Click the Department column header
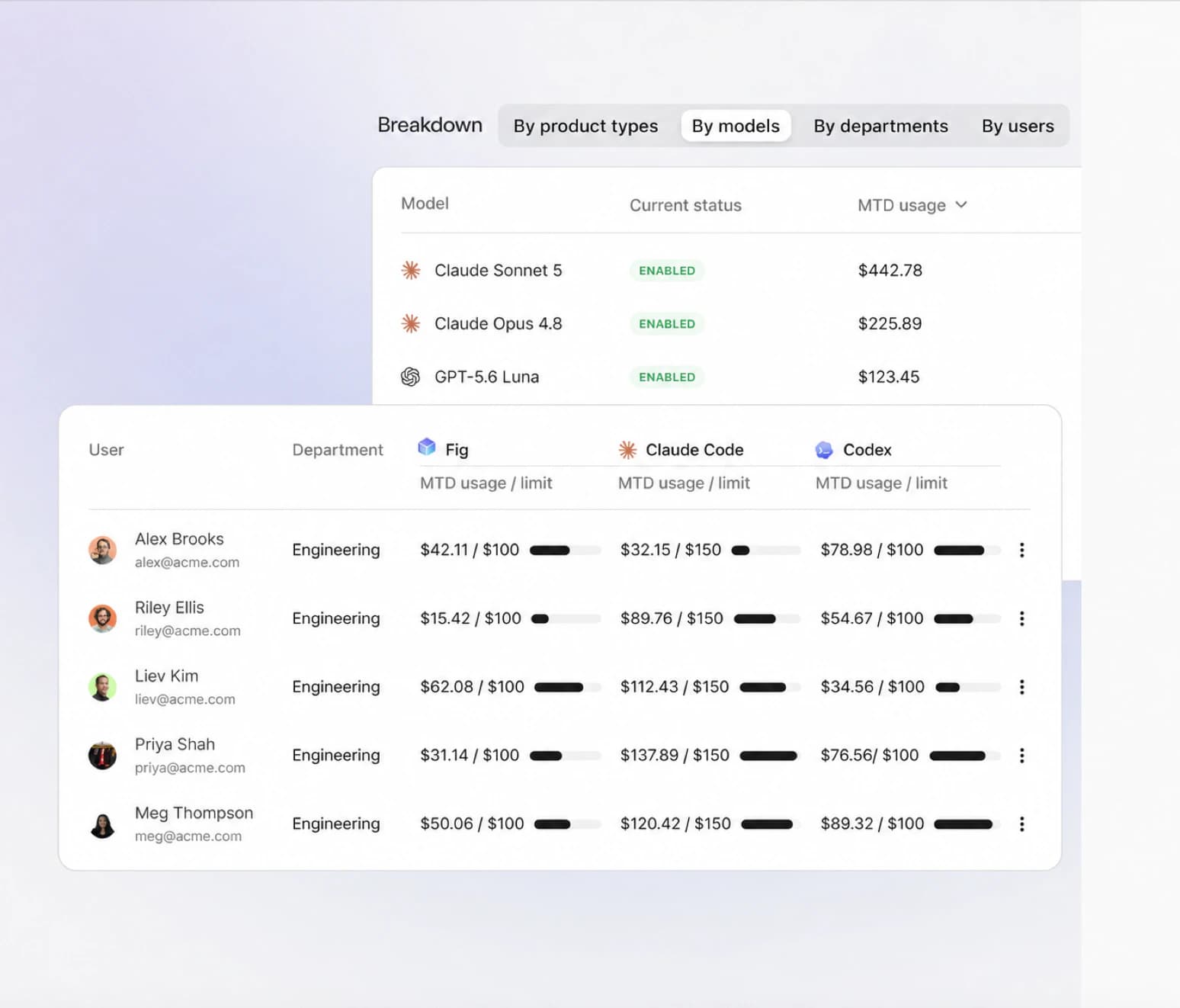Screen dimensions: 1180x1008 (338, 450)
